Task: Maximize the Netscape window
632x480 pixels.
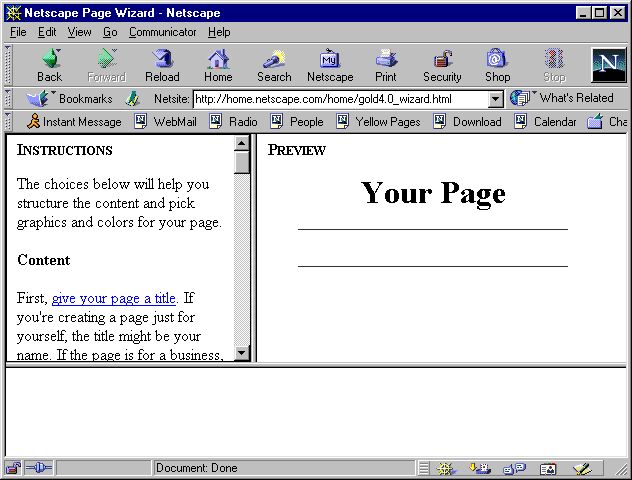Action: [x=599, y=13]
